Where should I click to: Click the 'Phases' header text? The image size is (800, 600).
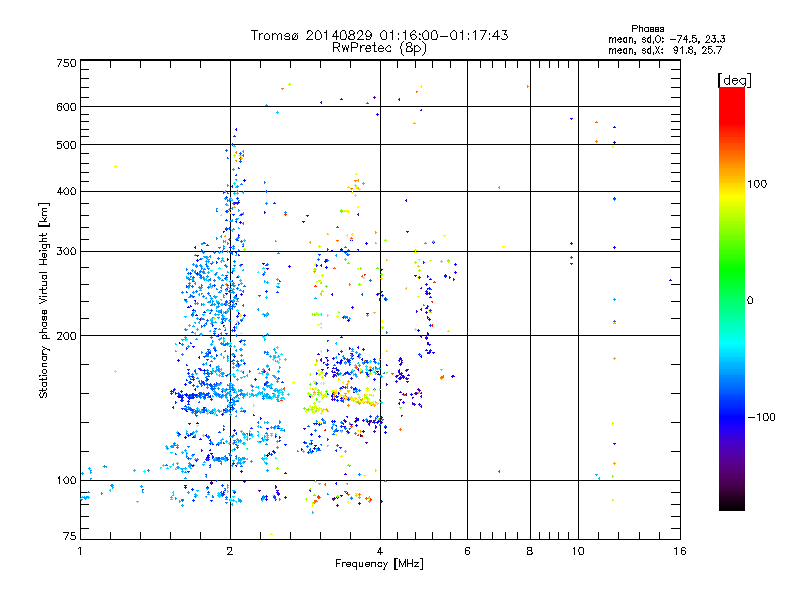(647, 29)
